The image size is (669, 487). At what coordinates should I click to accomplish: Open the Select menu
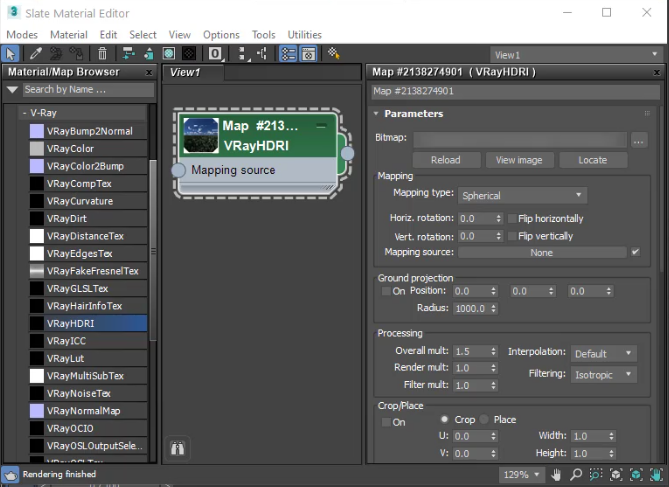click(x=143, y=35)
